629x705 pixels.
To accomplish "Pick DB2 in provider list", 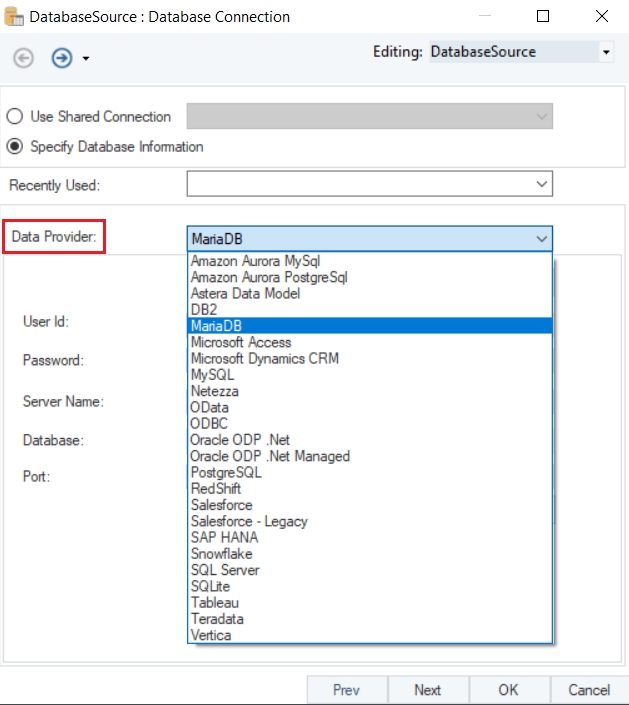I will [370, 309].
